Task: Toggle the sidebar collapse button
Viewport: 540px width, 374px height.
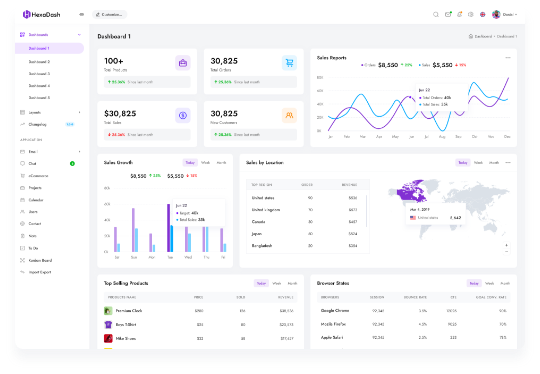Action: [82, 14]
